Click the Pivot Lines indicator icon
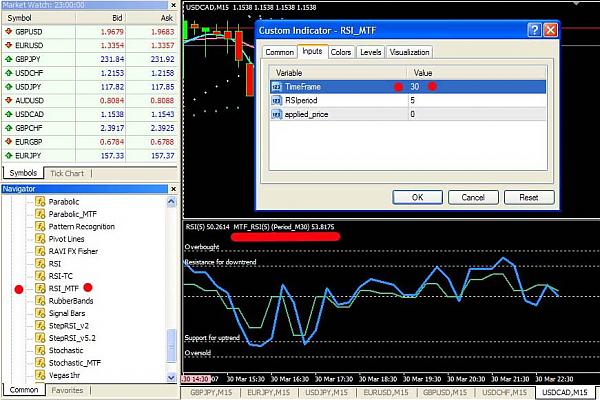This screenshot has height=400, width=600. point(40,239)
